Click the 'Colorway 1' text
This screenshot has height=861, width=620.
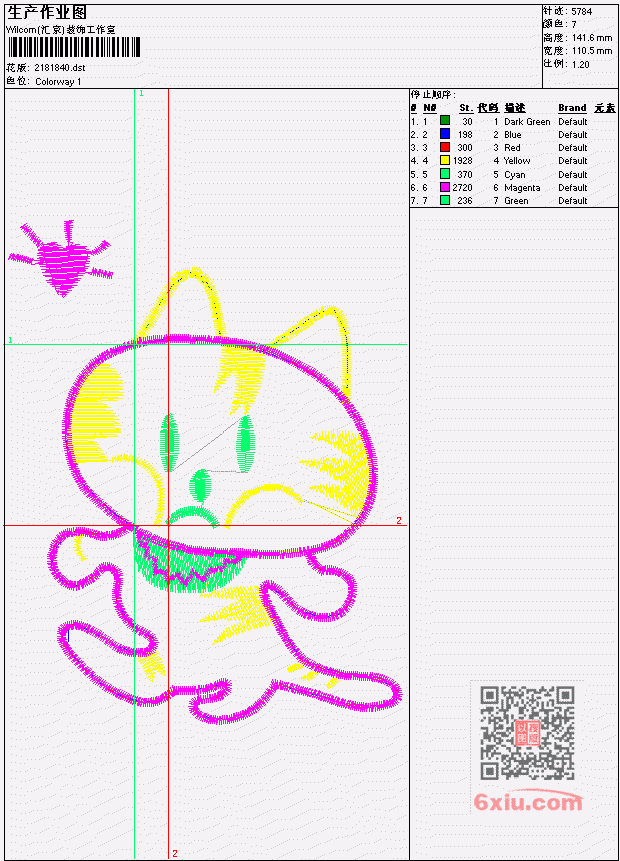[58, 82]
